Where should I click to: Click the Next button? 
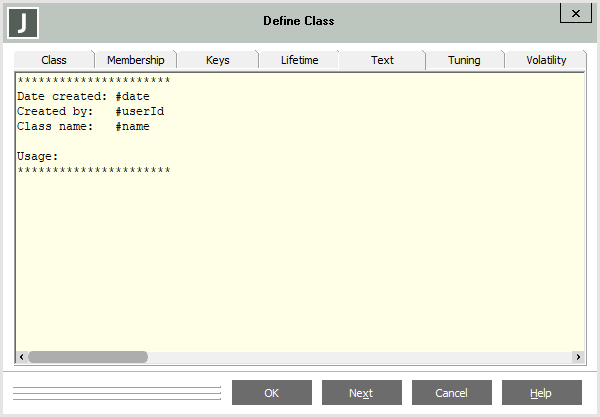[x=361, y=393]
